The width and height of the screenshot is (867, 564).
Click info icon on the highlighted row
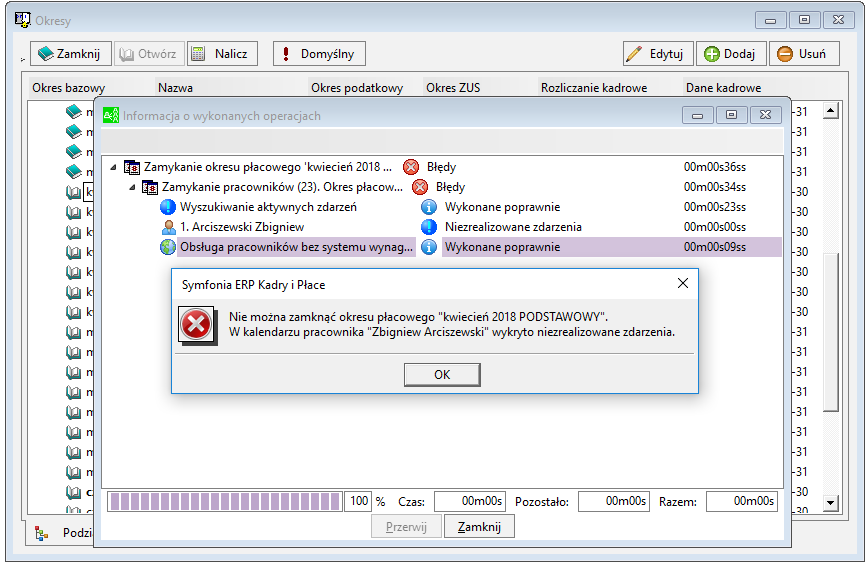pos(429,247)
